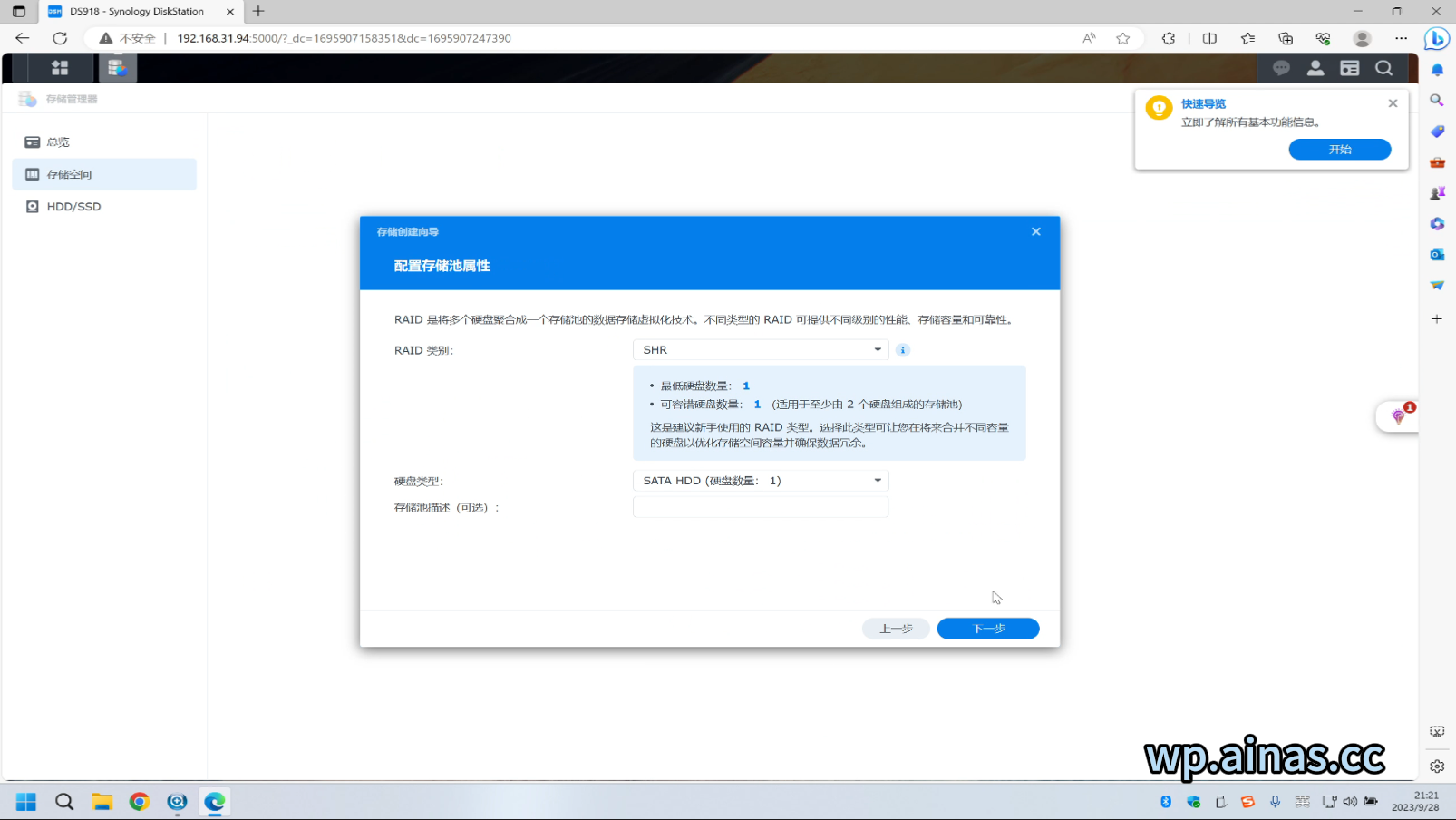Open the user account icon in top bar
Image resolution: width=1456 pixels, height=820 pixels.
(x=1315, y=67)
